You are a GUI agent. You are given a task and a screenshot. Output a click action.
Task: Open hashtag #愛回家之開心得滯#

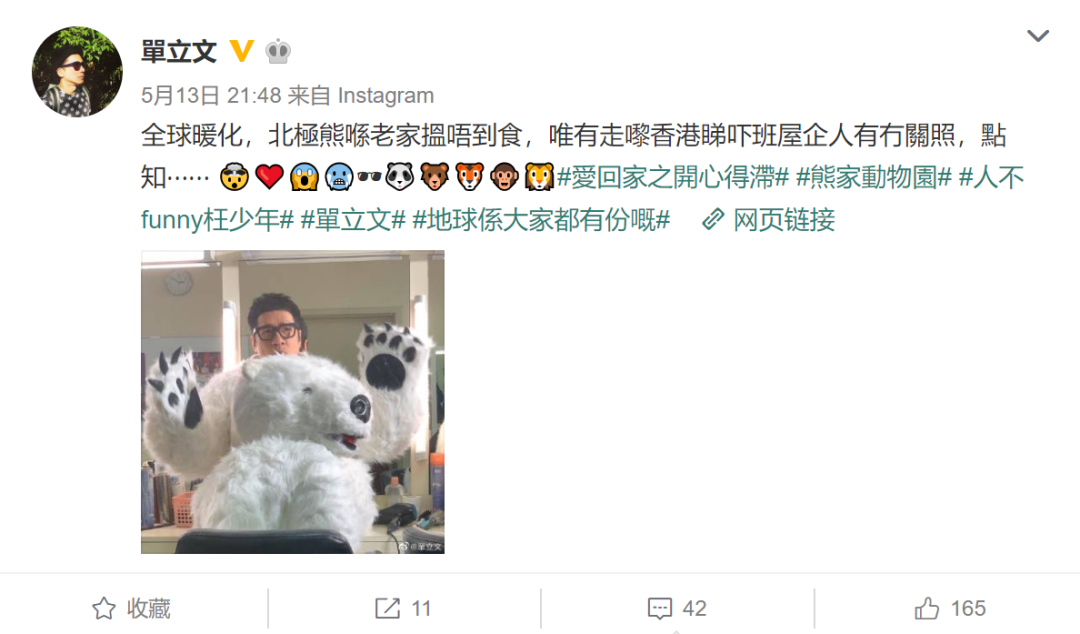pos(672,178)
